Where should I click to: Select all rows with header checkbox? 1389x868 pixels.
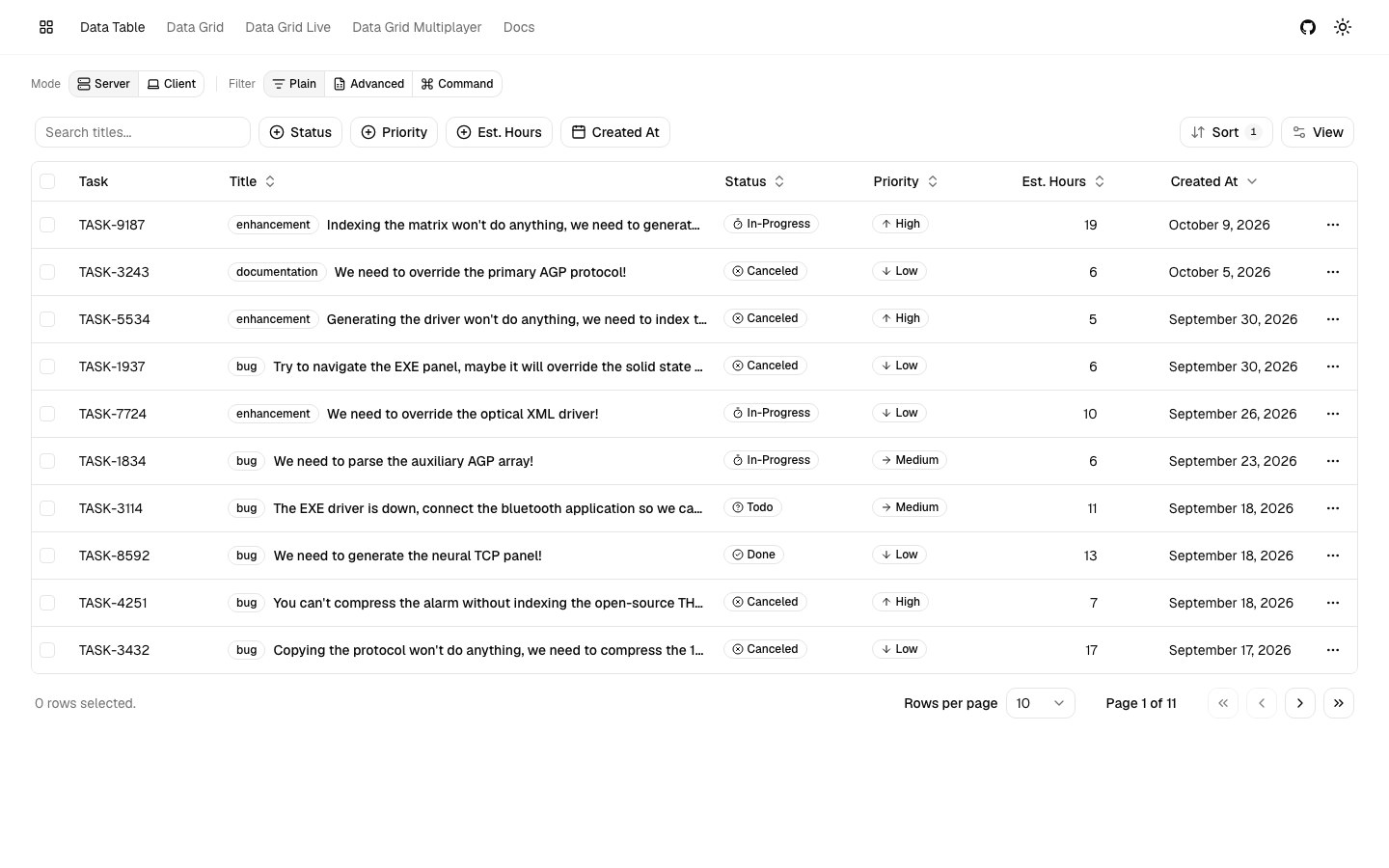click(47, 181)
